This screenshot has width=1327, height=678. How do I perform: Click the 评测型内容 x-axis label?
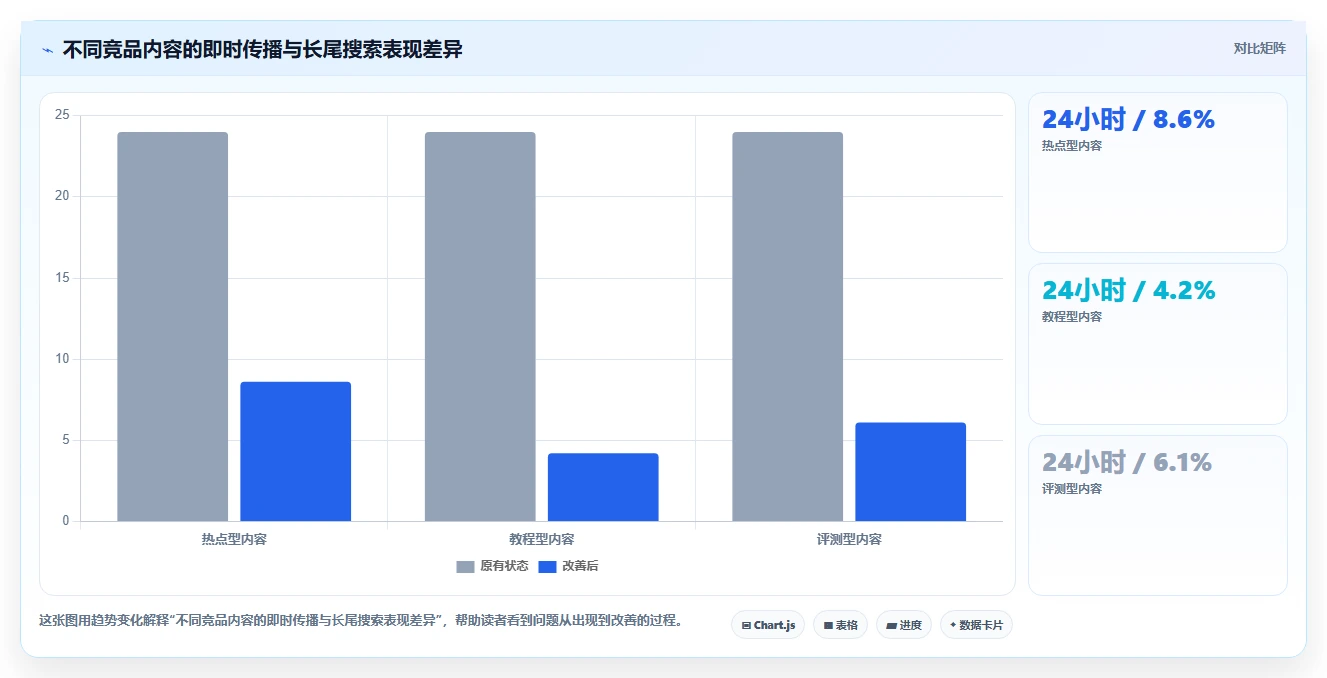click(849, 539)
